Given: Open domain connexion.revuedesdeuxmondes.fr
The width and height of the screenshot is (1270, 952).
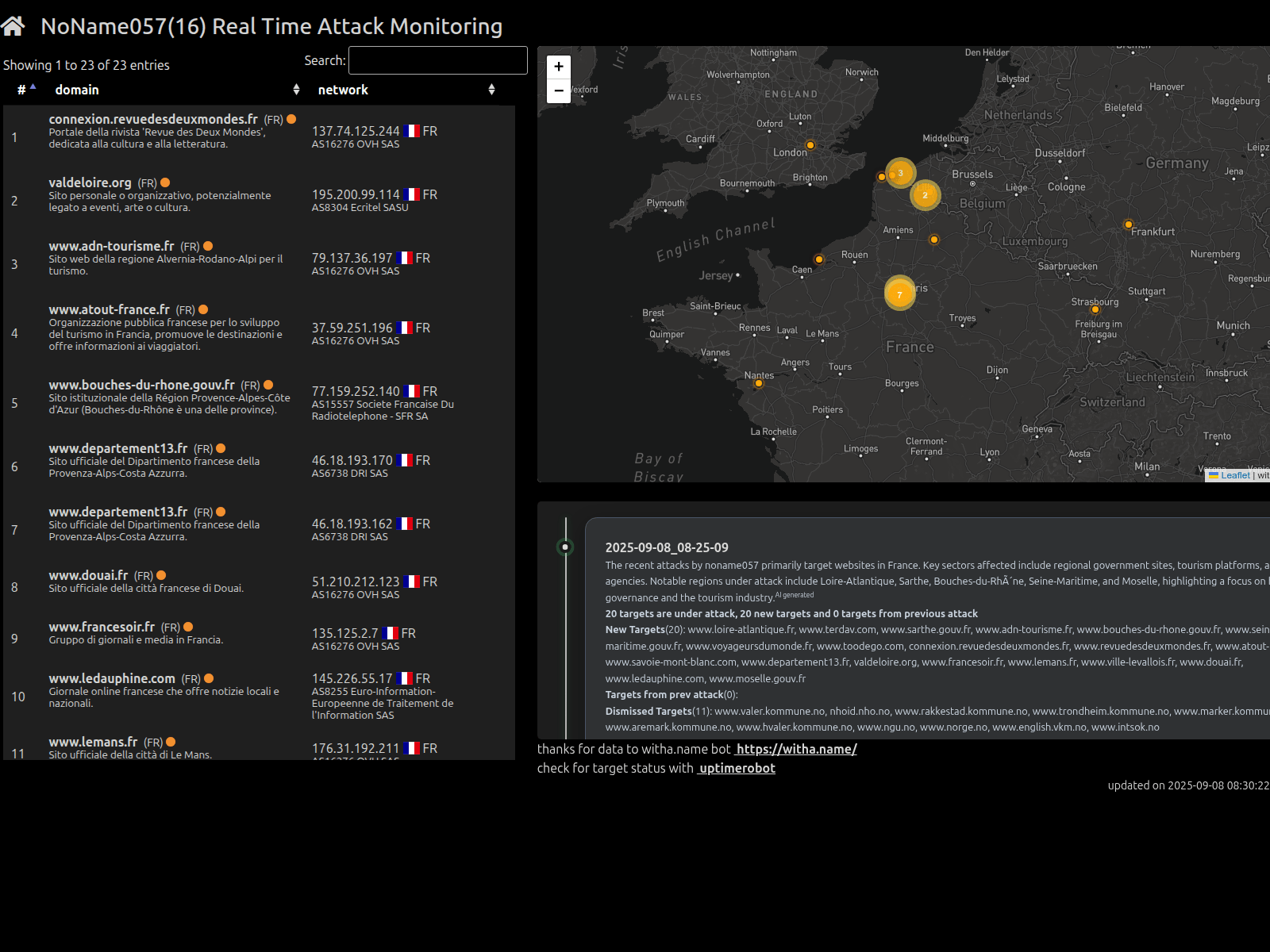Looking at the screenshot, I should tap(153, 119).
